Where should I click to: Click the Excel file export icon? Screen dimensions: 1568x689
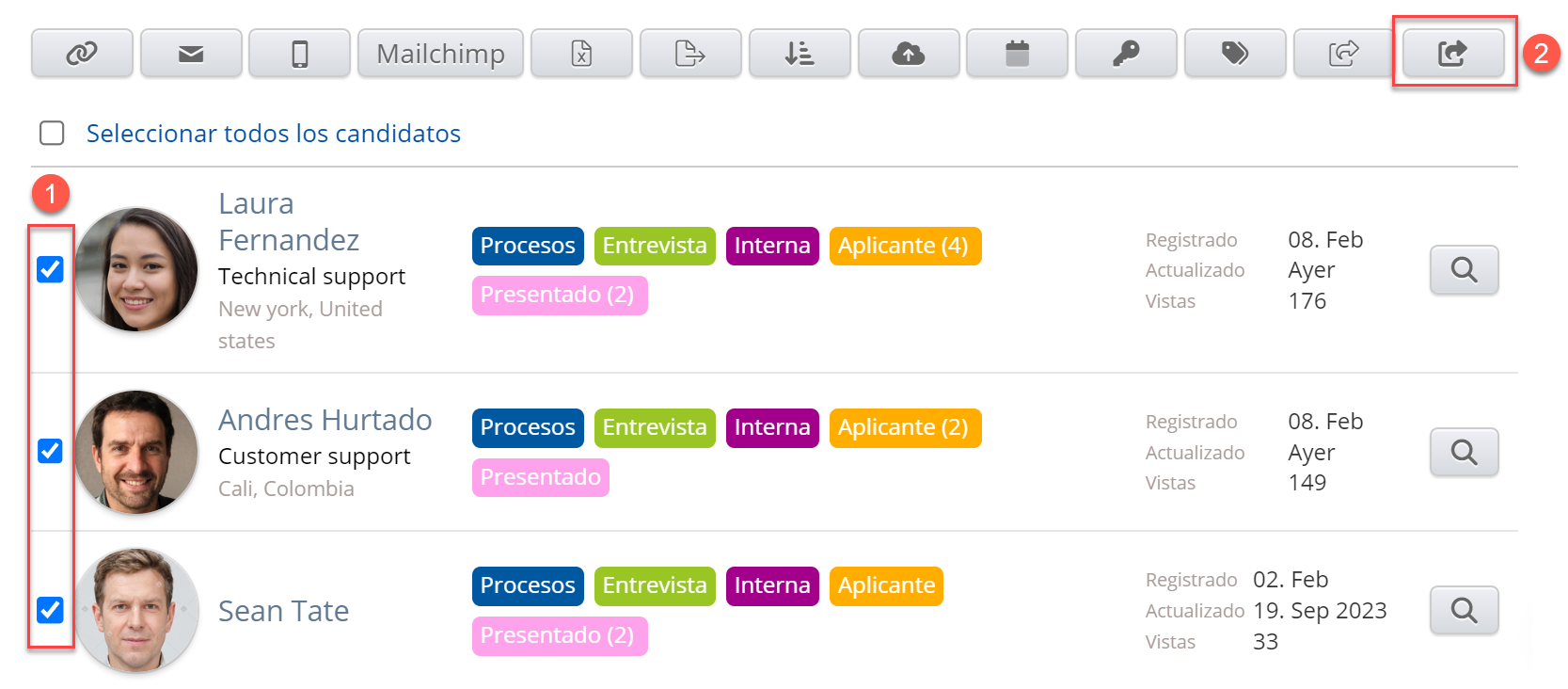(581, 54)
